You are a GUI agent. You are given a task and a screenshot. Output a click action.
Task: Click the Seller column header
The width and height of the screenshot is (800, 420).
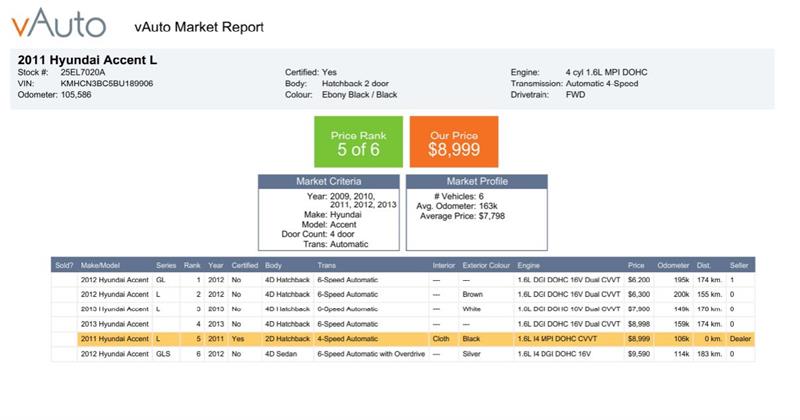[x=739, y=265]
